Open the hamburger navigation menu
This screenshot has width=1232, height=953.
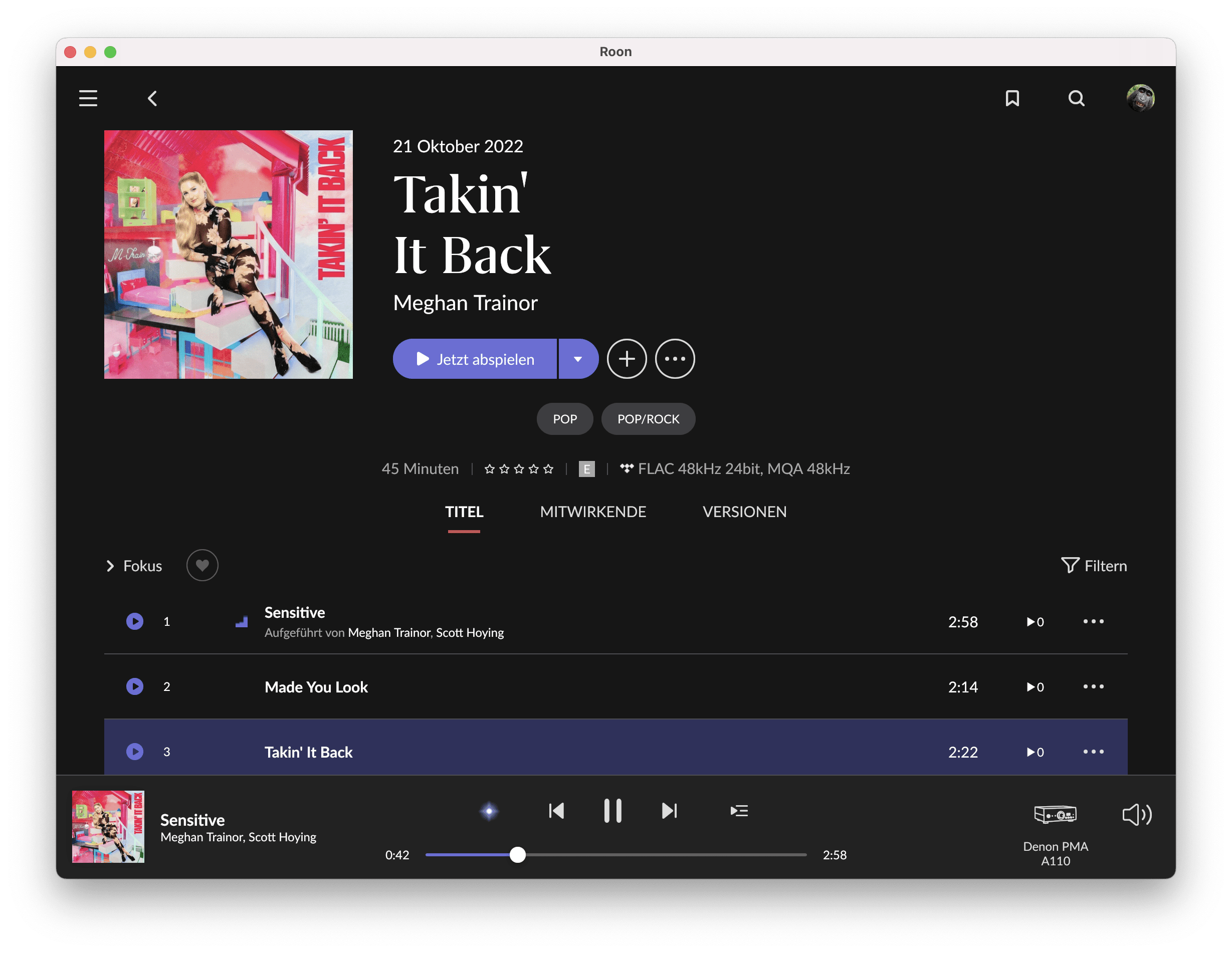point(88,98)
